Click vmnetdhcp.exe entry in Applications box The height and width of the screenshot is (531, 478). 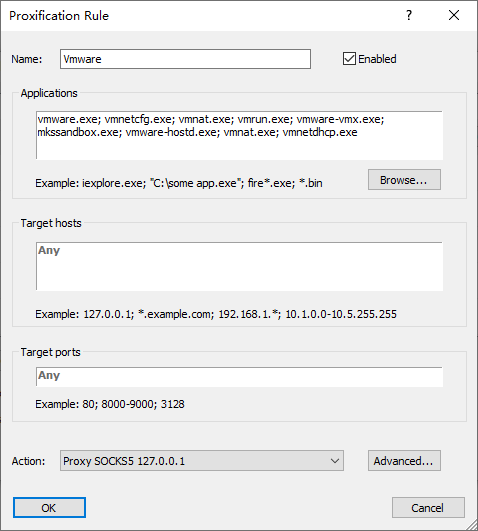[320, 132]
